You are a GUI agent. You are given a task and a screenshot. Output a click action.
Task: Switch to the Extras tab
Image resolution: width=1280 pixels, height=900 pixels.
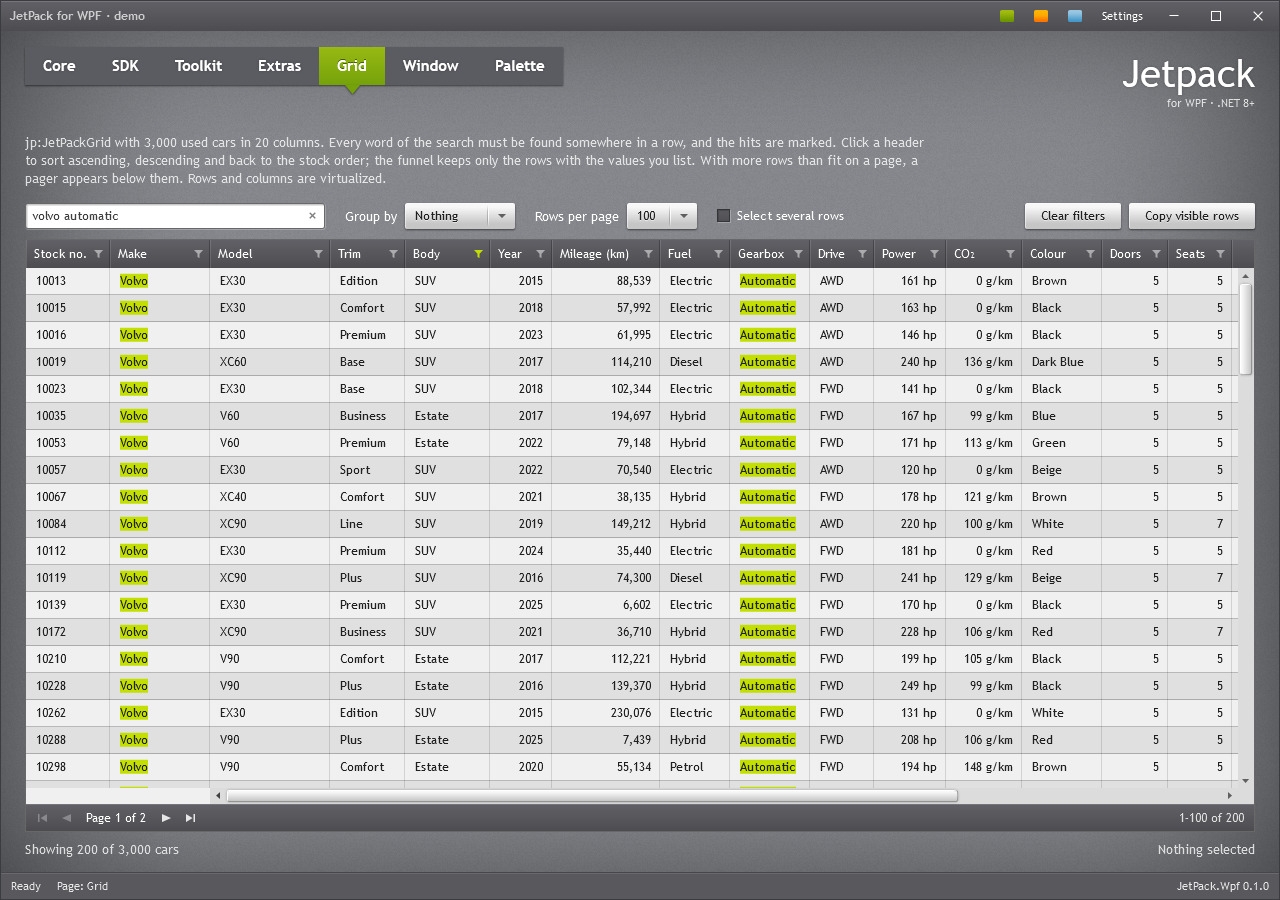click(x=279, y=66)
